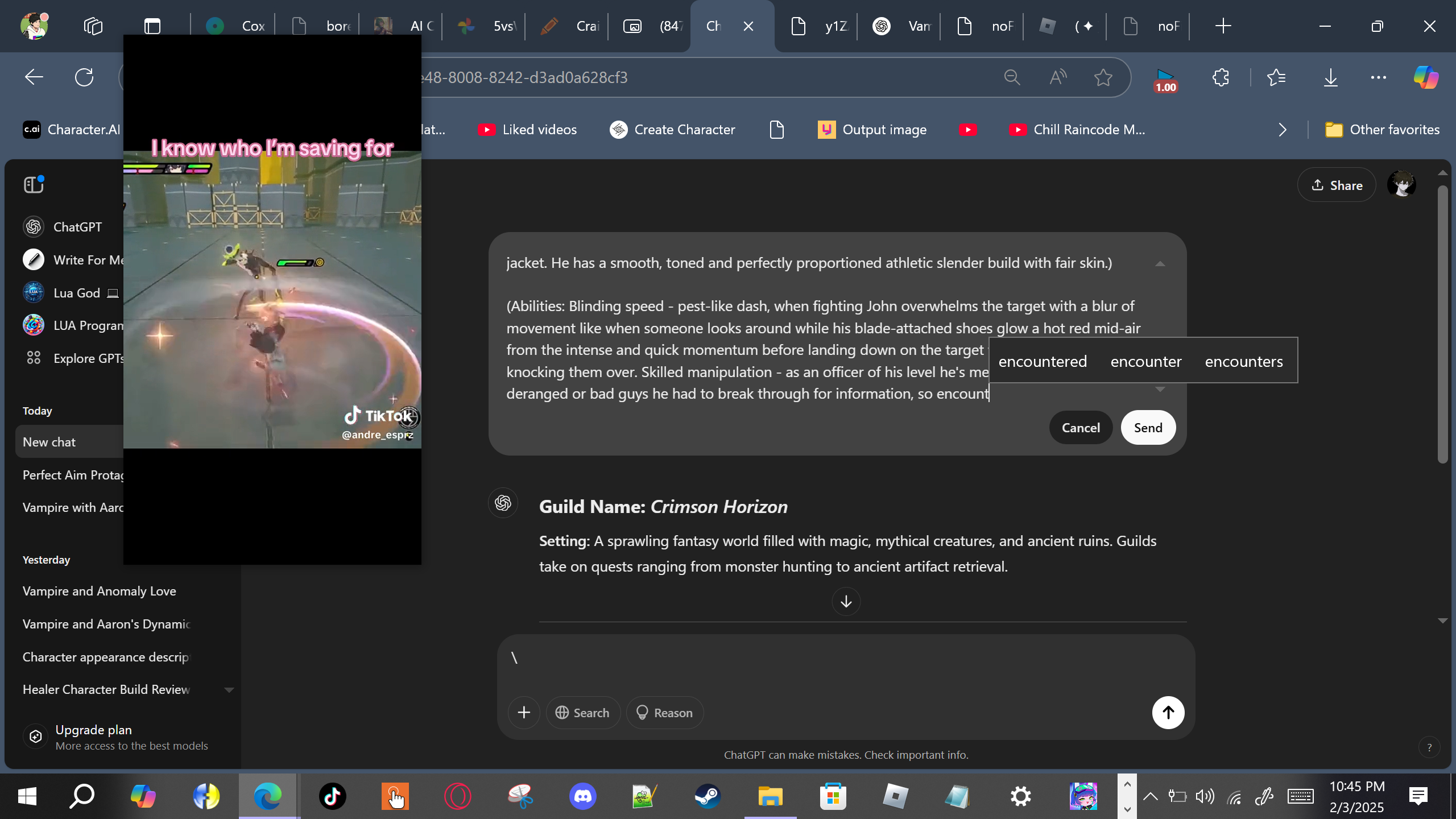This screenshot has width=1456, height=819.
Task: Select the New chat conversation
Action: pos(69,442)
